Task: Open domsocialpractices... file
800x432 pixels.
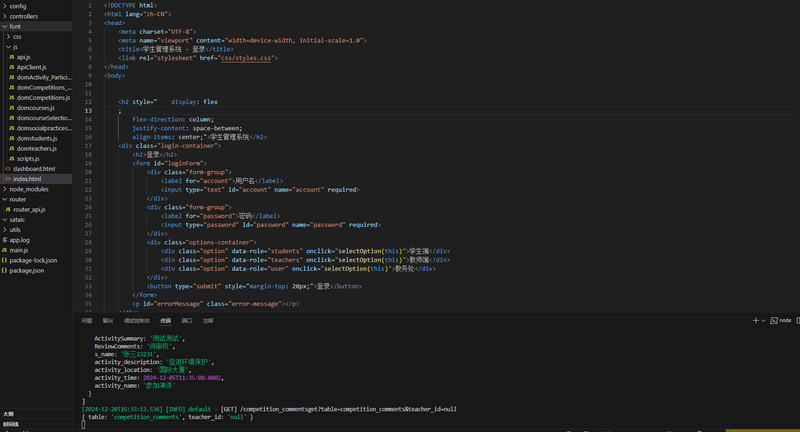Action: click(x=44, y=128)
